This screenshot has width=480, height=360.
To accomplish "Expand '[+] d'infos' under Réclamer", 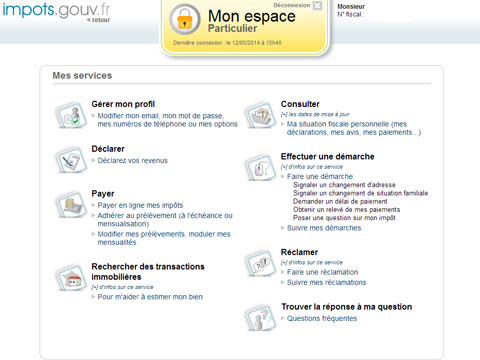I will pyautogui.click(x=312, y=262).
